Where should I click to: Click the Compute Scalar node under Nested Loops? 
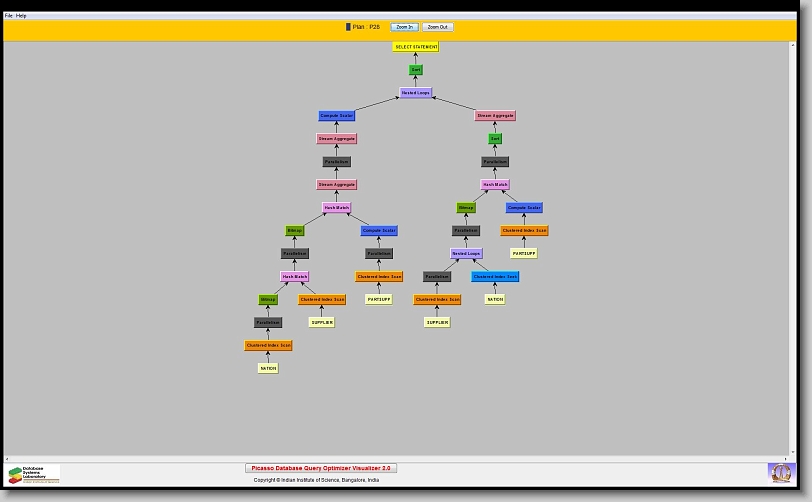337,116
